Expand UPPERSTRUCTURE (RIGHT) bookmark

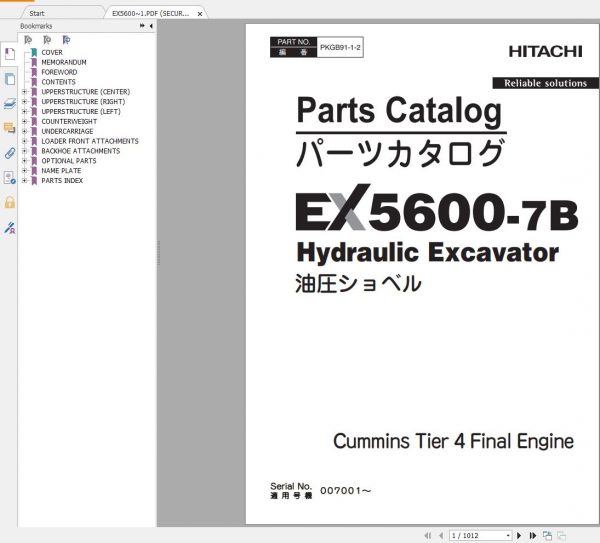(24, 101)
